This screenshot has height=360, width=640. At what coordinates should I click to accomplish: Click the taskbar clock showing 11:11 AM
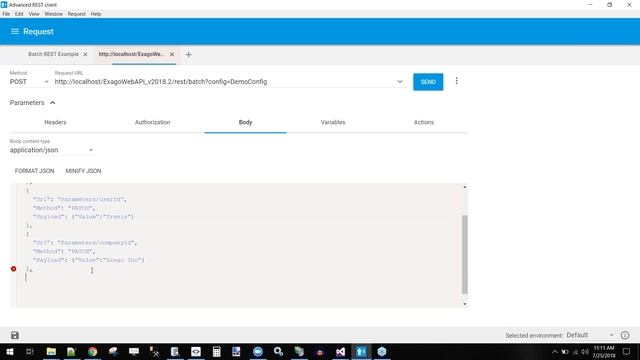point(604,351)
